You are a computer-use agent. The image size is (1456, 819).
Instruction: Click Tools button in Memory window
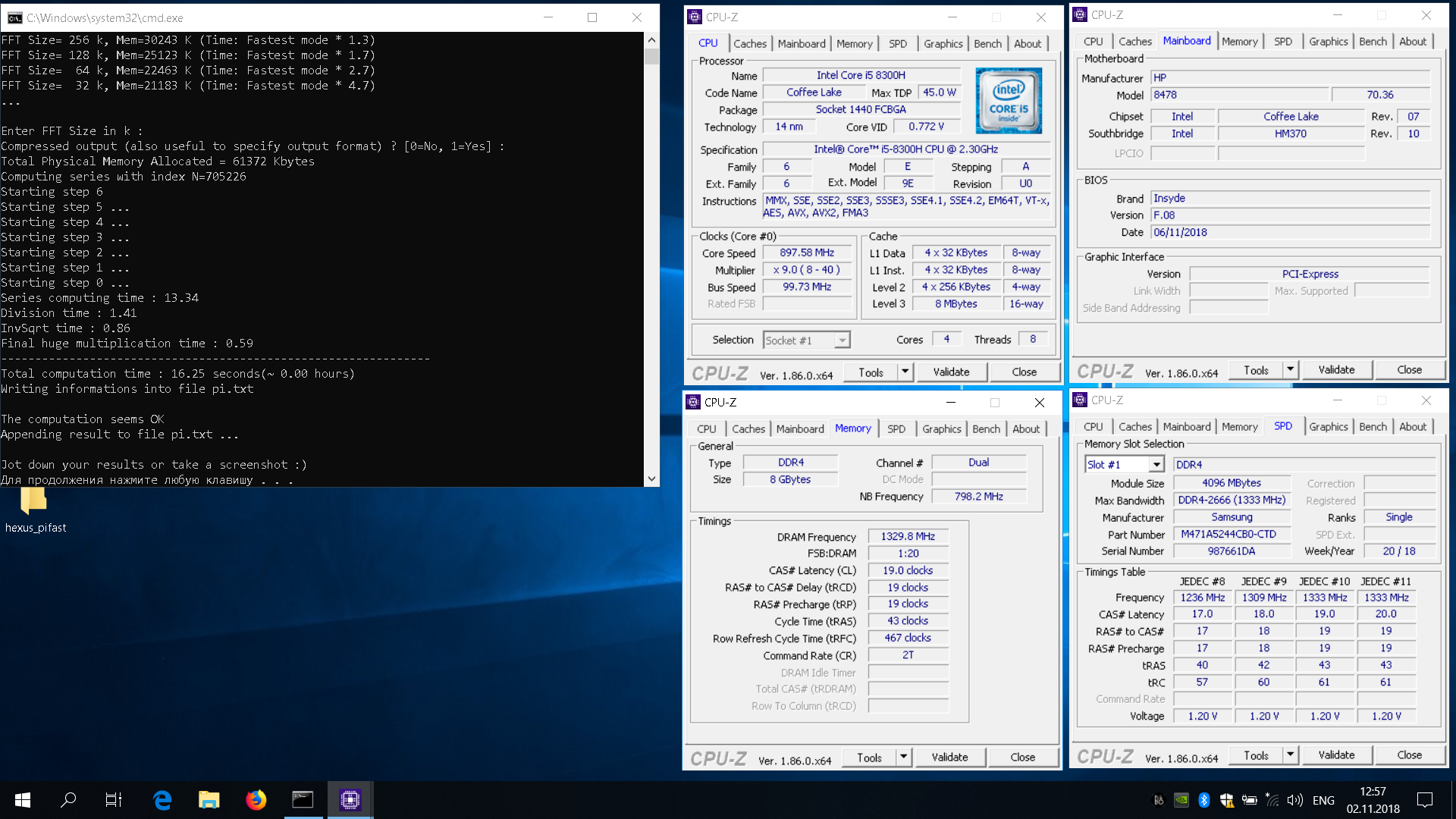coord(869,758)
